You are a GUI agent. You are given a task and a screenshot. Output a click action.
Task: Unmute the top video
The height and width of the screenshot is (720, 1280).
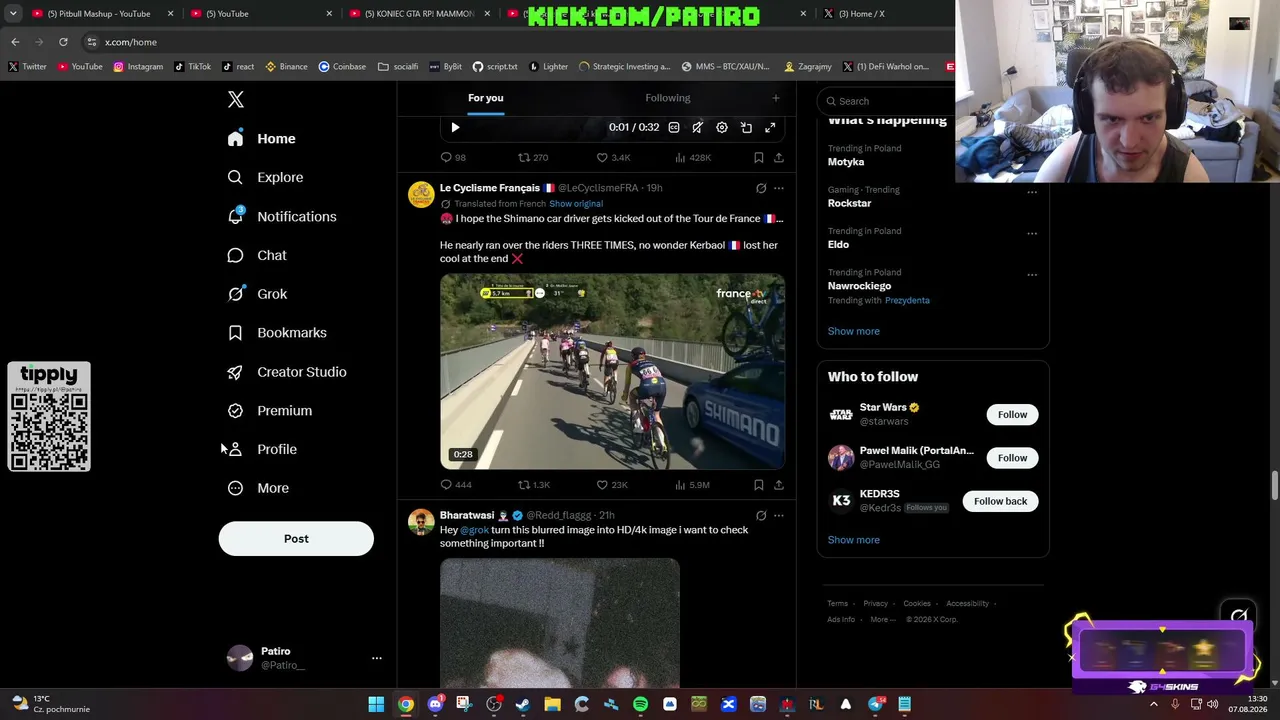click(x=698, y=128)
